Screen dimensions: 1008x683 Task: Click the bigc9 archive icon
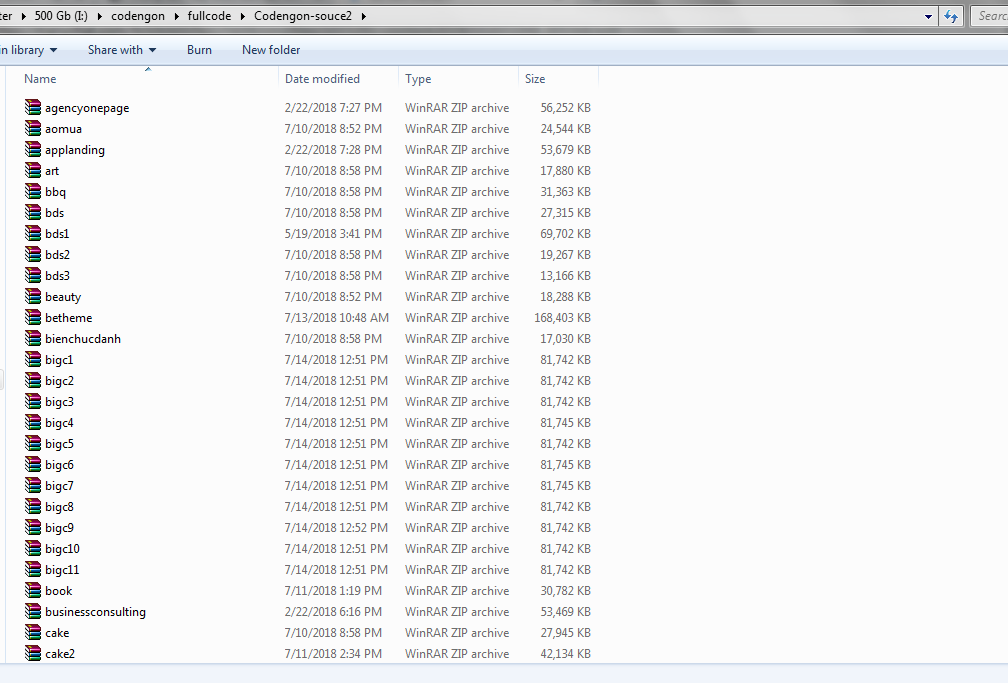click(x=33, y=527)
